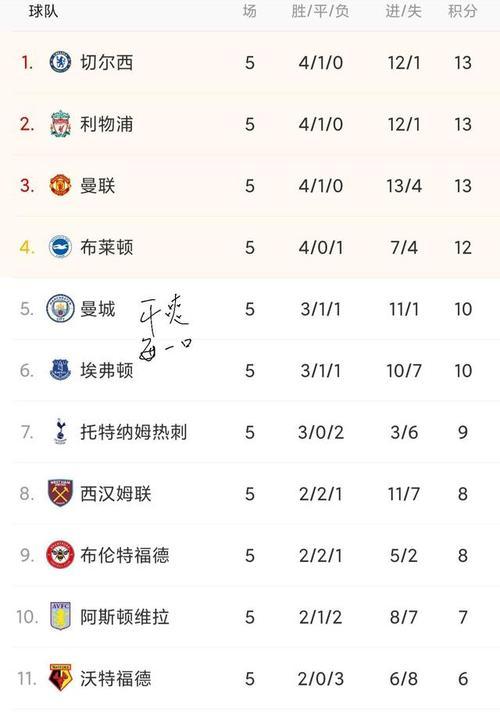Select 阿斯顿维拉 team name
Screen dimensions: 500x721
[125, 617]
